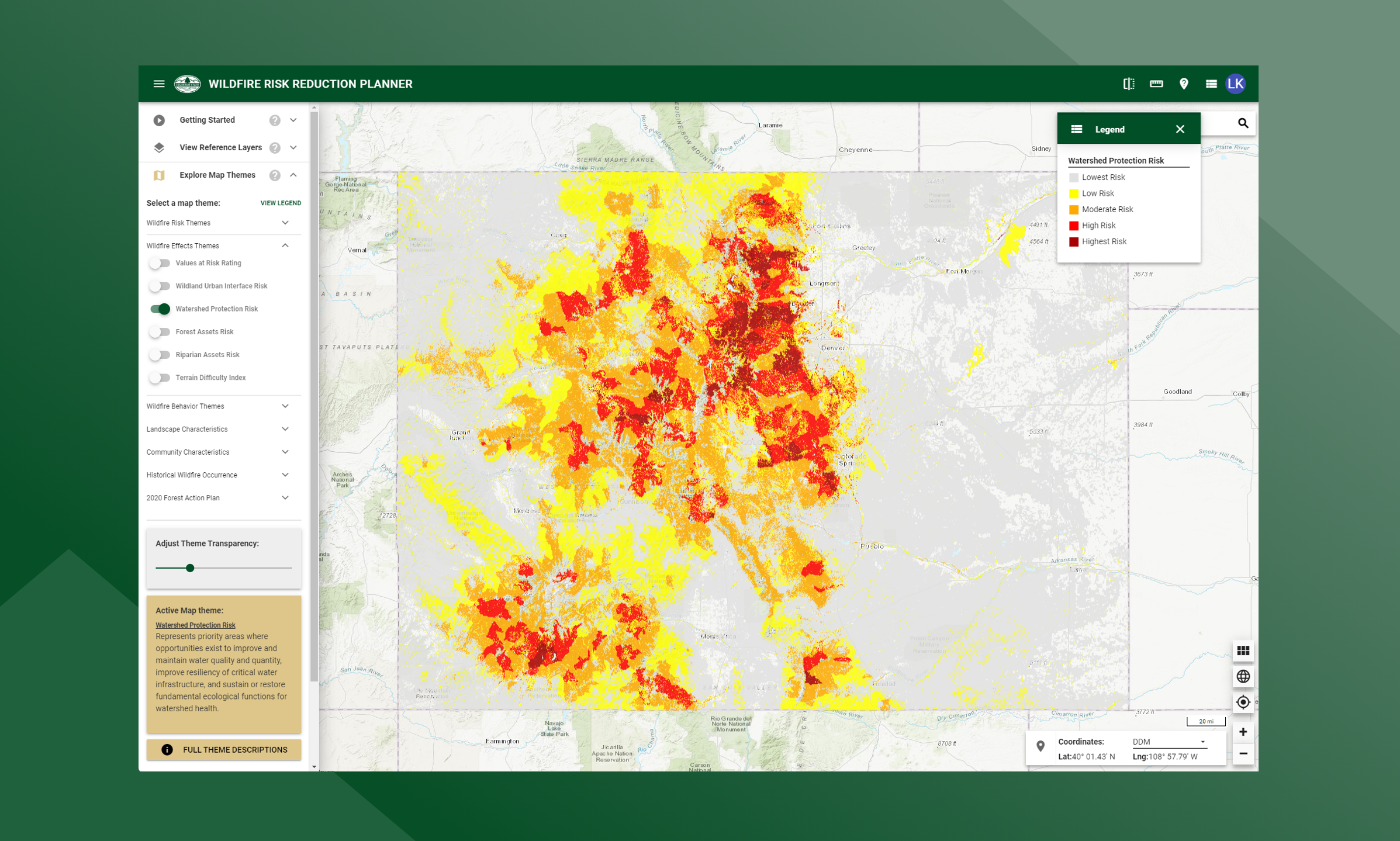Viewport: 1400px width, 841px height.
Task: Click the Explore Map Themes map icon
Action: [159, 175]
